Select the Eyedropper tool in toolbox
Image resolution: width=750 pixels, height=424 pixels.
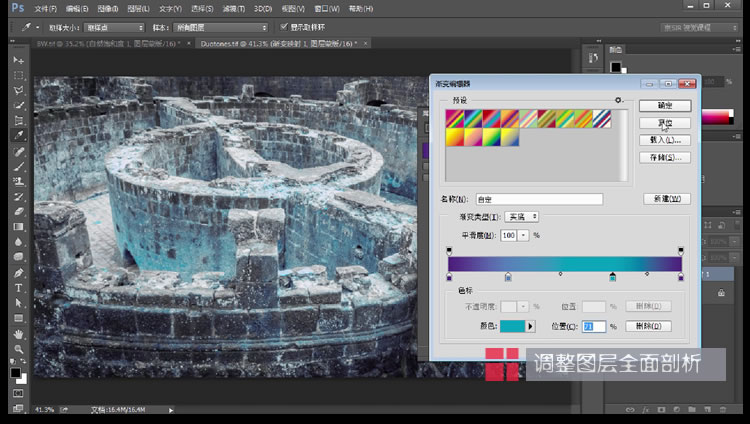tap(18, 135)
